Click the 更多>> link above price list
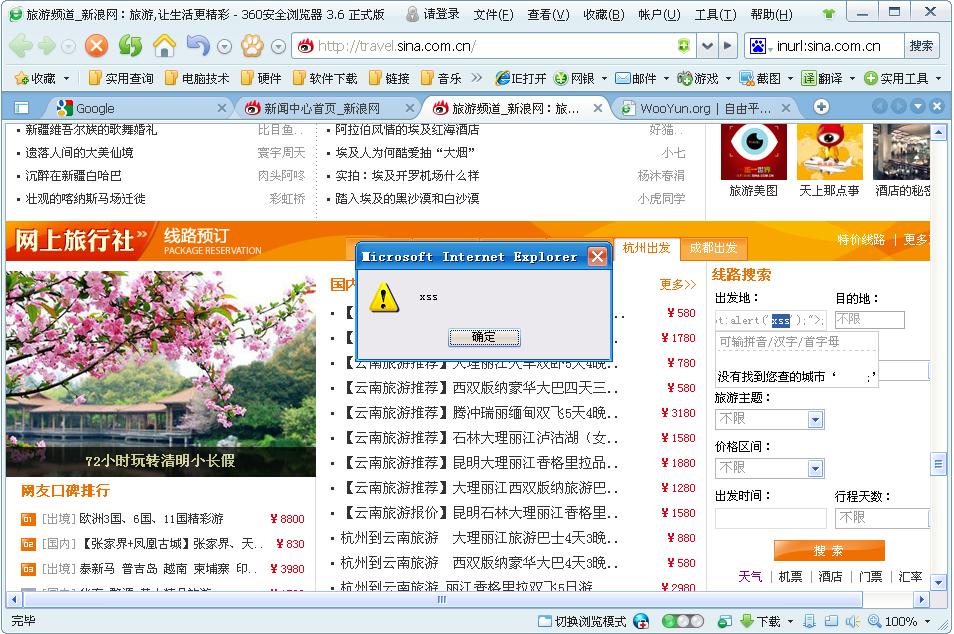Screen dimensions: 954x634 tap(677, 285)
